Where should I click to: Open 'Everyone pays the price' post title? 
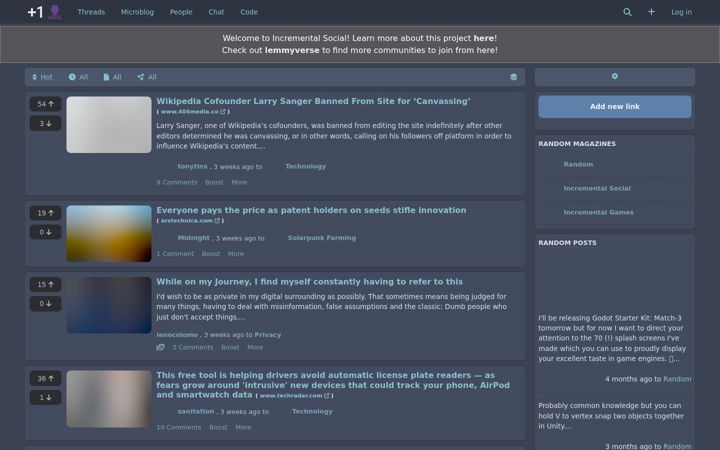point(311,210)
